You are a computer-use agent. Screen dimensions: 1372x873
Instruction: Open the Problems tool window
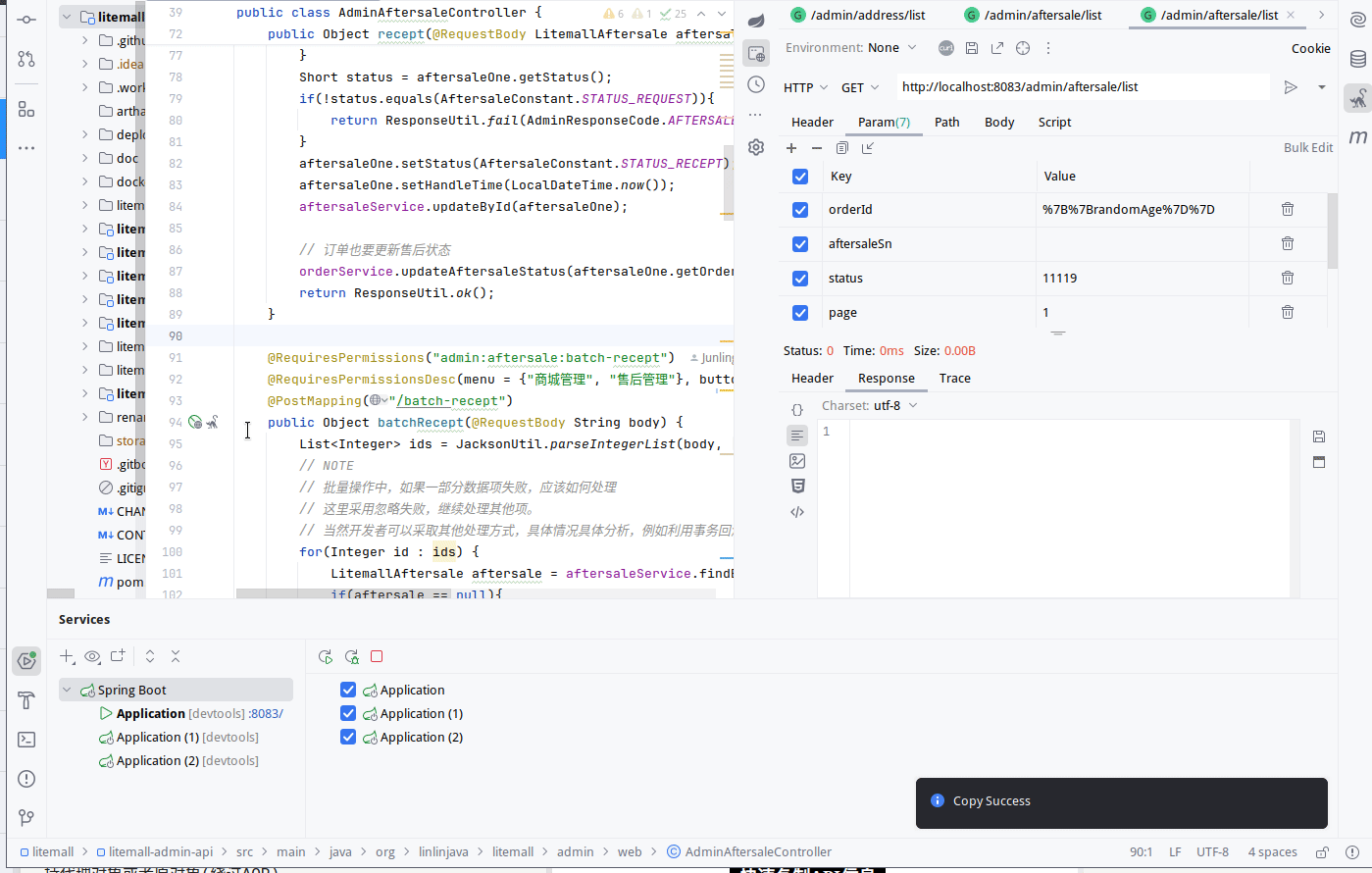tap(26, 779)
